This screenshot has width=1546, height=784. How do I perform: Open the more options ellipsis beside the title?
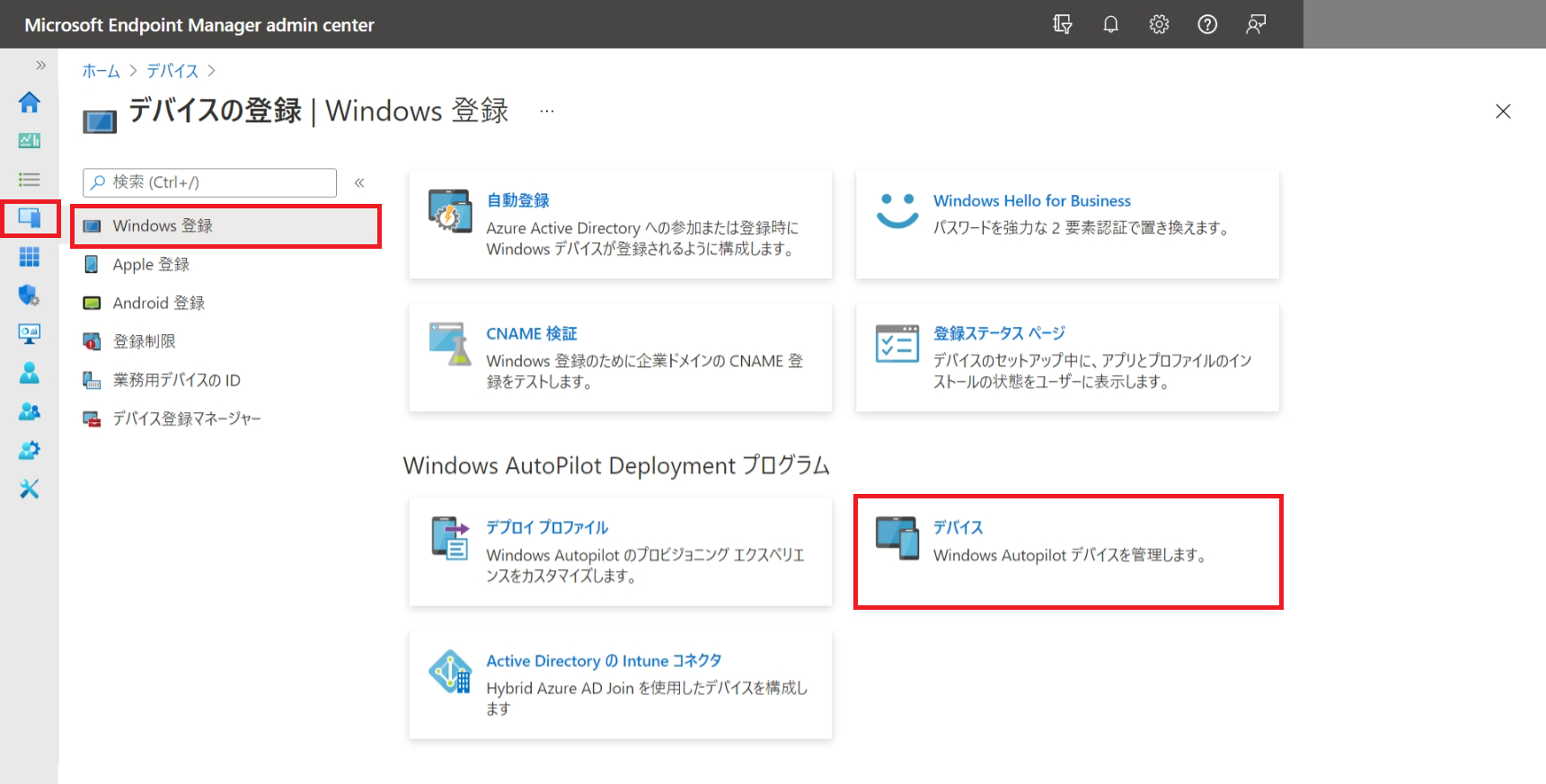546,111
